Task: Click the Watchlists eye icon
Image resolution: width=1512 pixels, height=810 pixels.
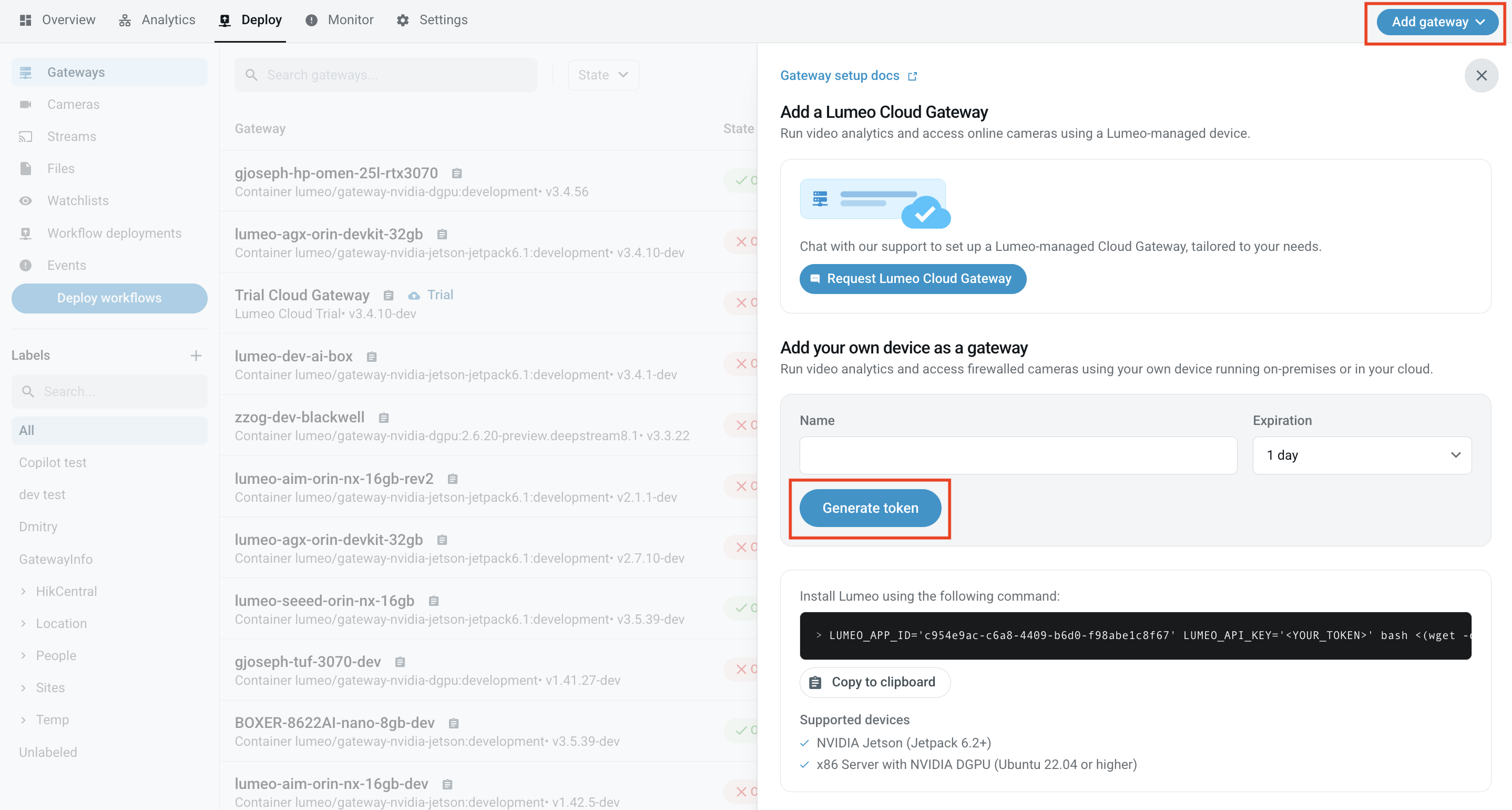Action: click(25, 201)
